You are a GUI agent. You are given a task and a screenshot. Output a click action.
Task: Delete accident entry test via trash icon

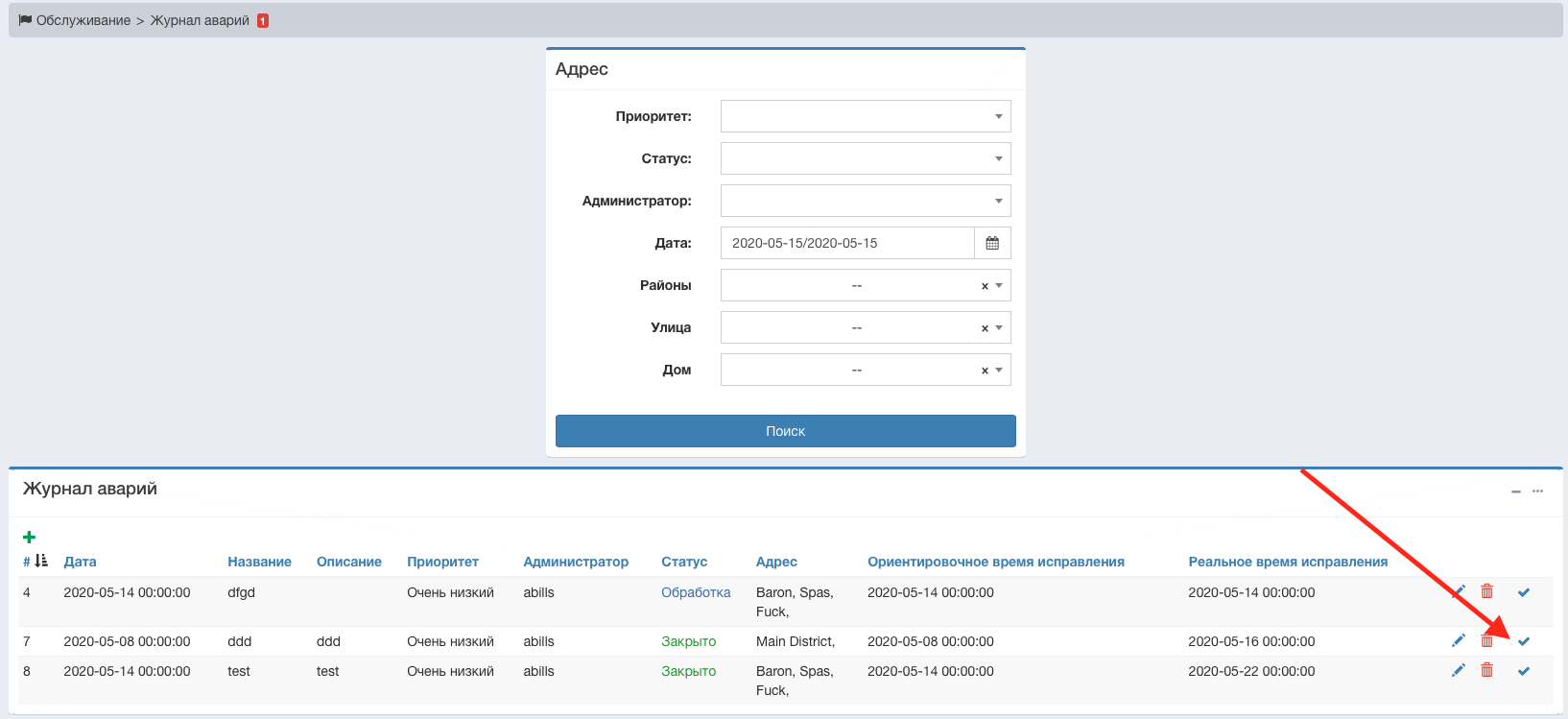click(1486, 671)
